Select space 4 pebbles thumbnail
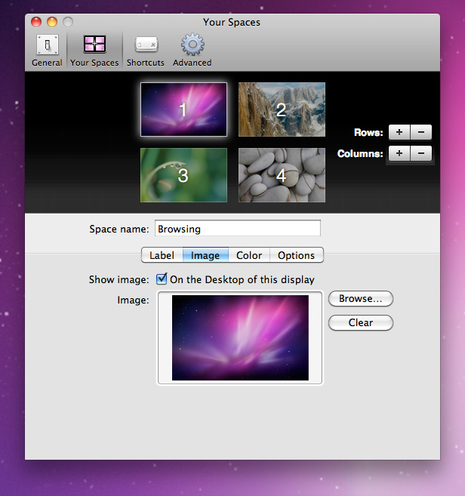Screen dimensions: 465x496 click(282, 175)
